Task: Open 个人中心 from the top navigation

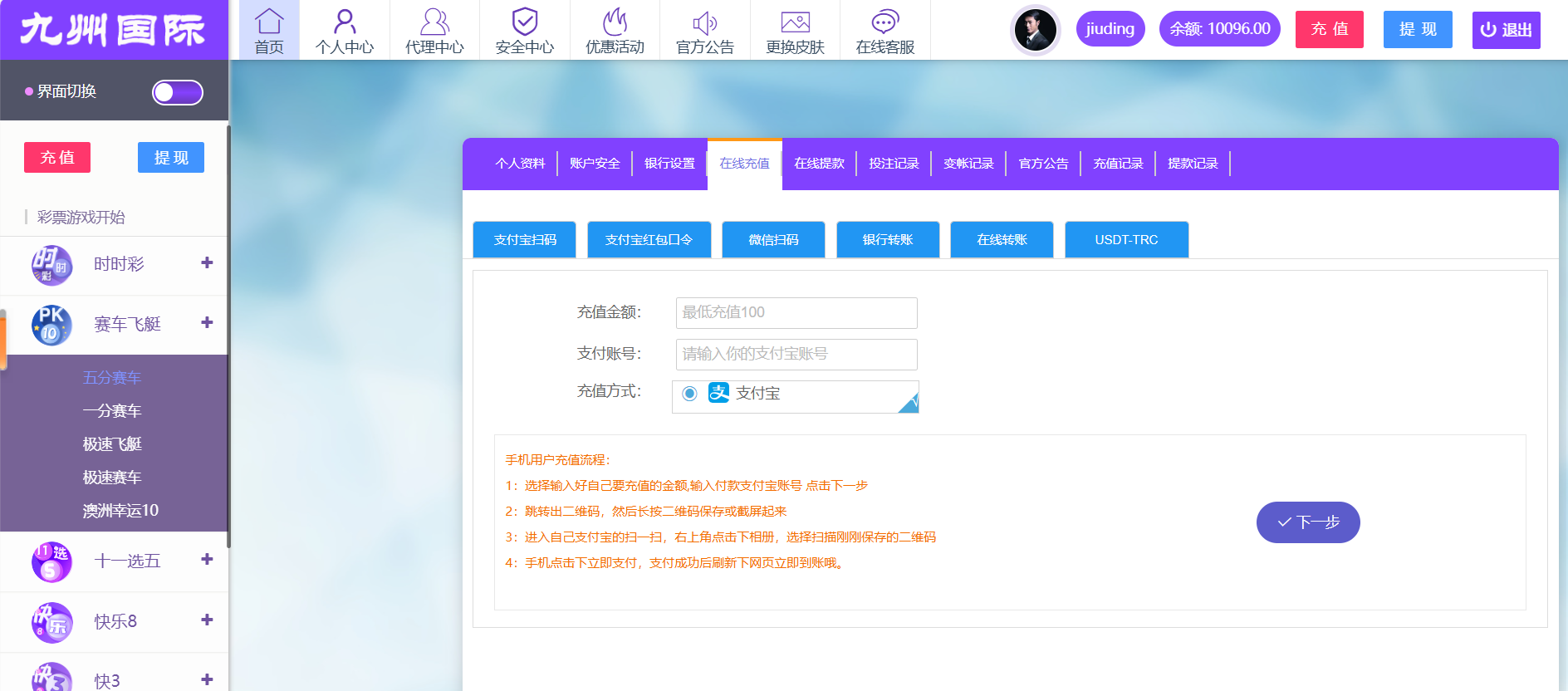Action: click(x=345, y=30)
